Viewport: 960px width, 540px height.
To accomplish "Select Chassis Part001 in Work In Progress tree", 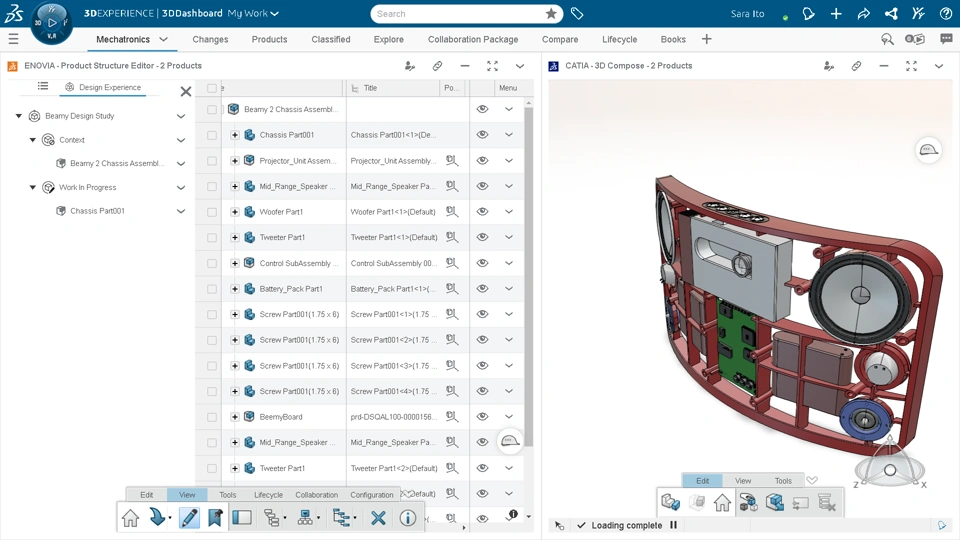I will [x=97, y=211].
